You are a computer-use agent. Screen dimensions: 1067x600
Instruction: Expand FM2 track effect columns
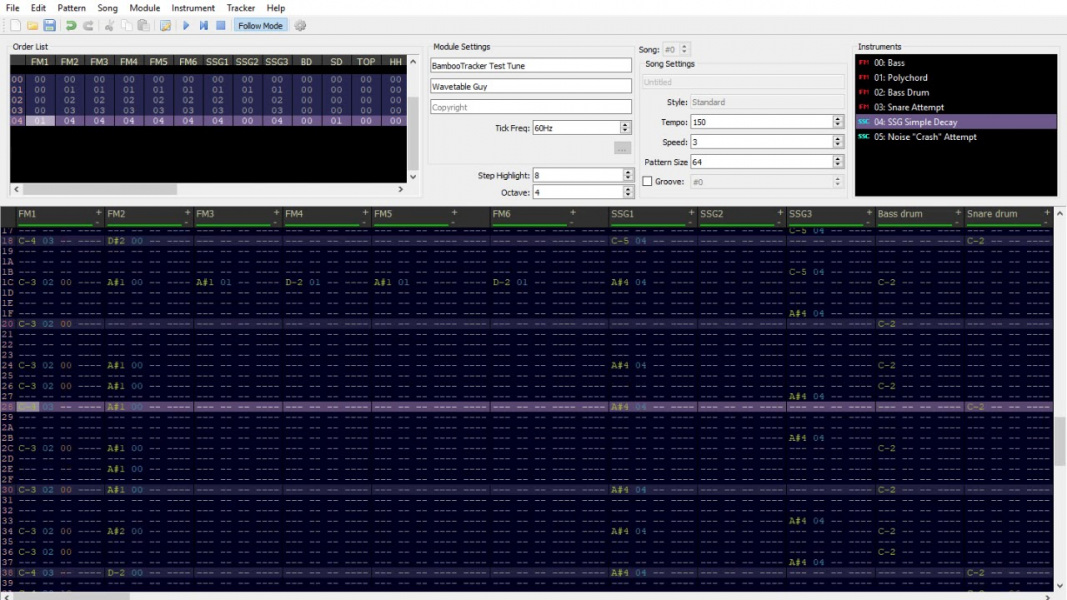click(187, 213)
